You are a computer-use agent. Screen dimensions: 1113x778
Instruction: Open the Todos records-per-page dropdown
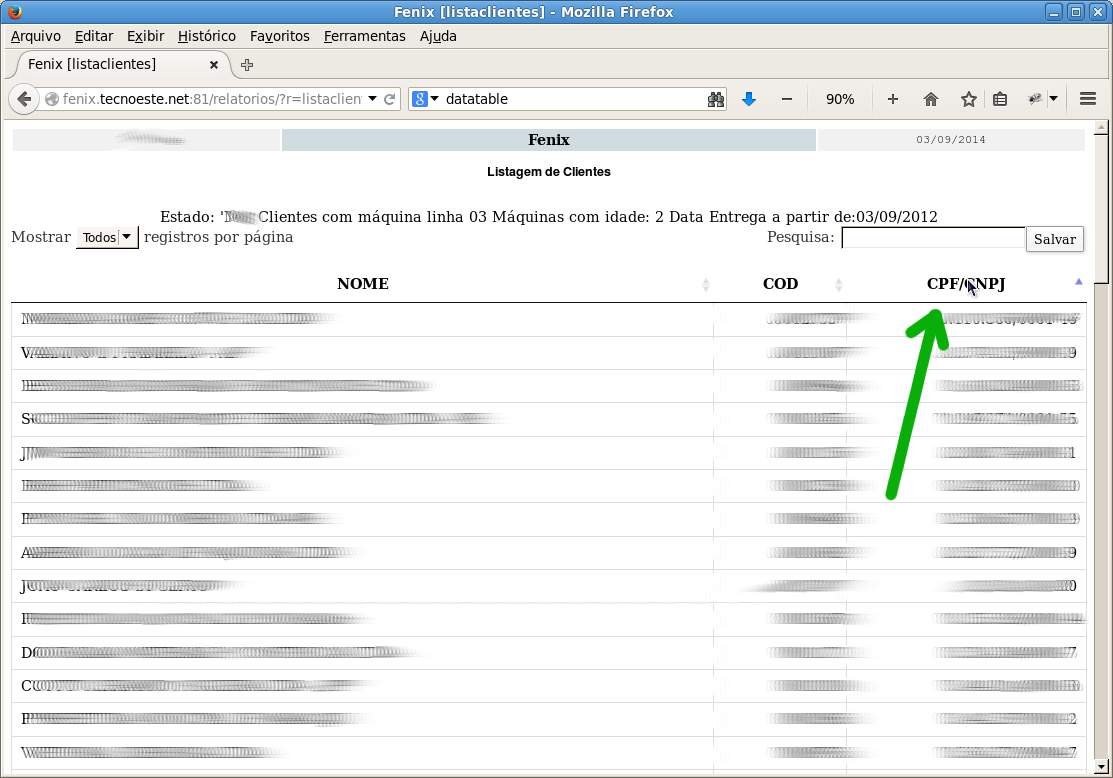tap(107, 237)
